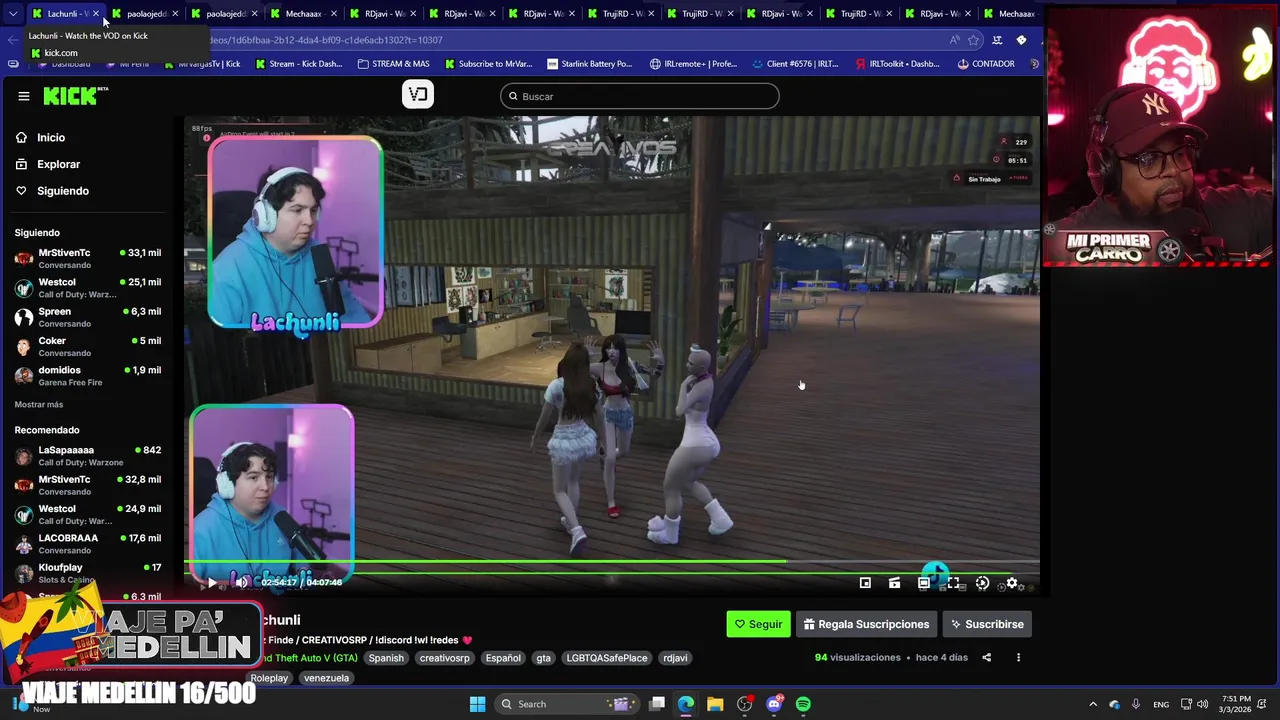Select the venezuela tag
The height and width of the screenshot is (720, 1280).
coord(326,678)
